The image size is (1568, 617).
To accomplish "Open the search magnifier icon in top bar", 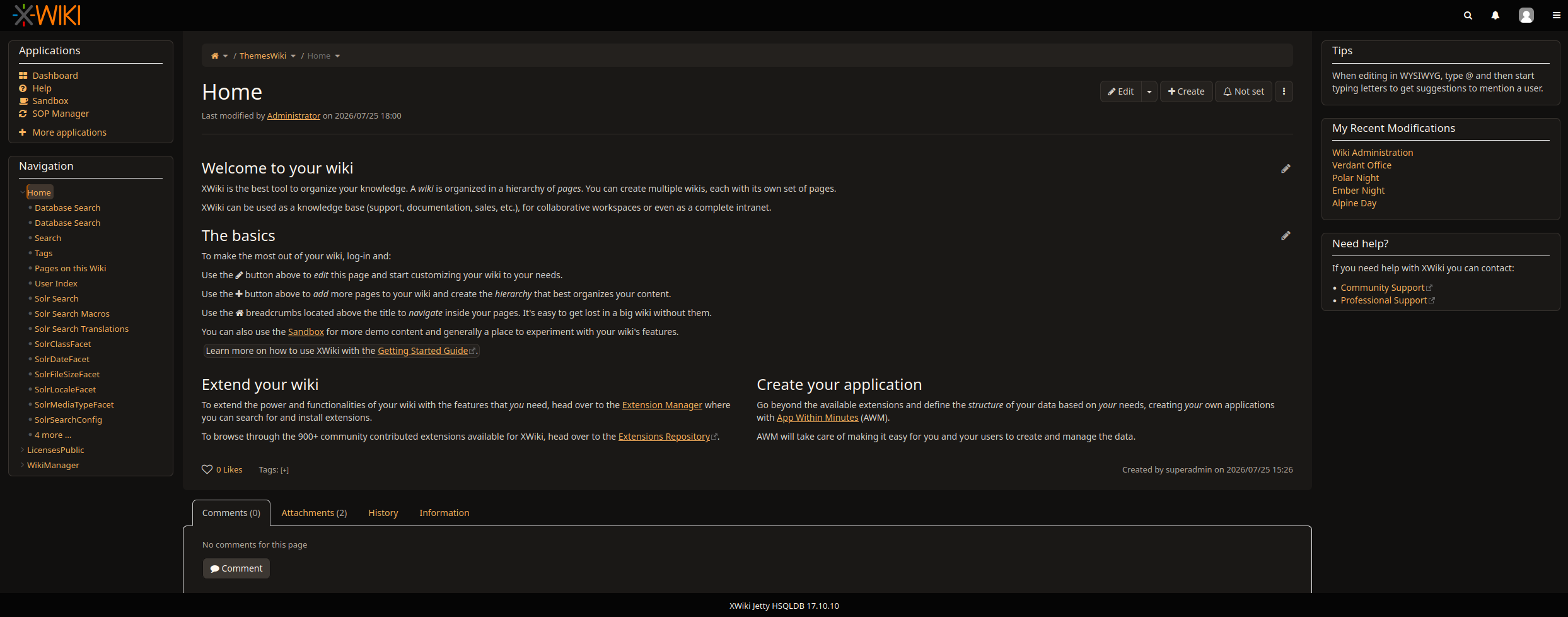I will (1468, 16).
